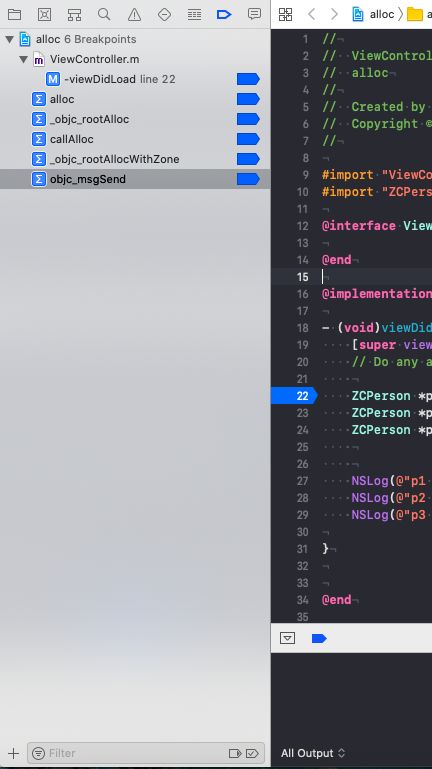The width and height of the screenshot is (432, 769).
Task: Disable the alloc symbolic breakpoint
Action: pyautogui.click(x=248, y=100)
